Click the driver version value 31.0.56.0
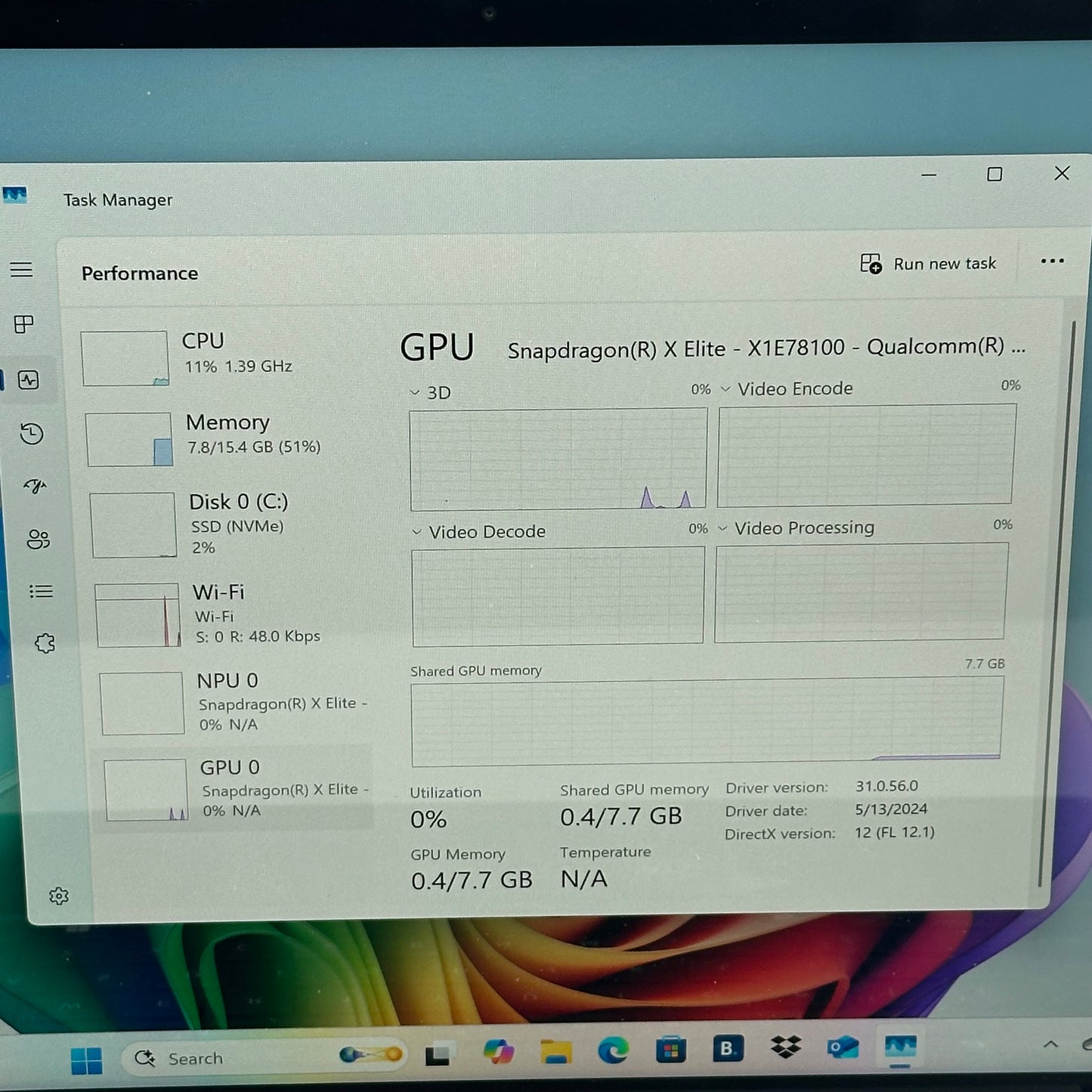Screen dimensions: 1092x1092 click(x=886, y=786)
